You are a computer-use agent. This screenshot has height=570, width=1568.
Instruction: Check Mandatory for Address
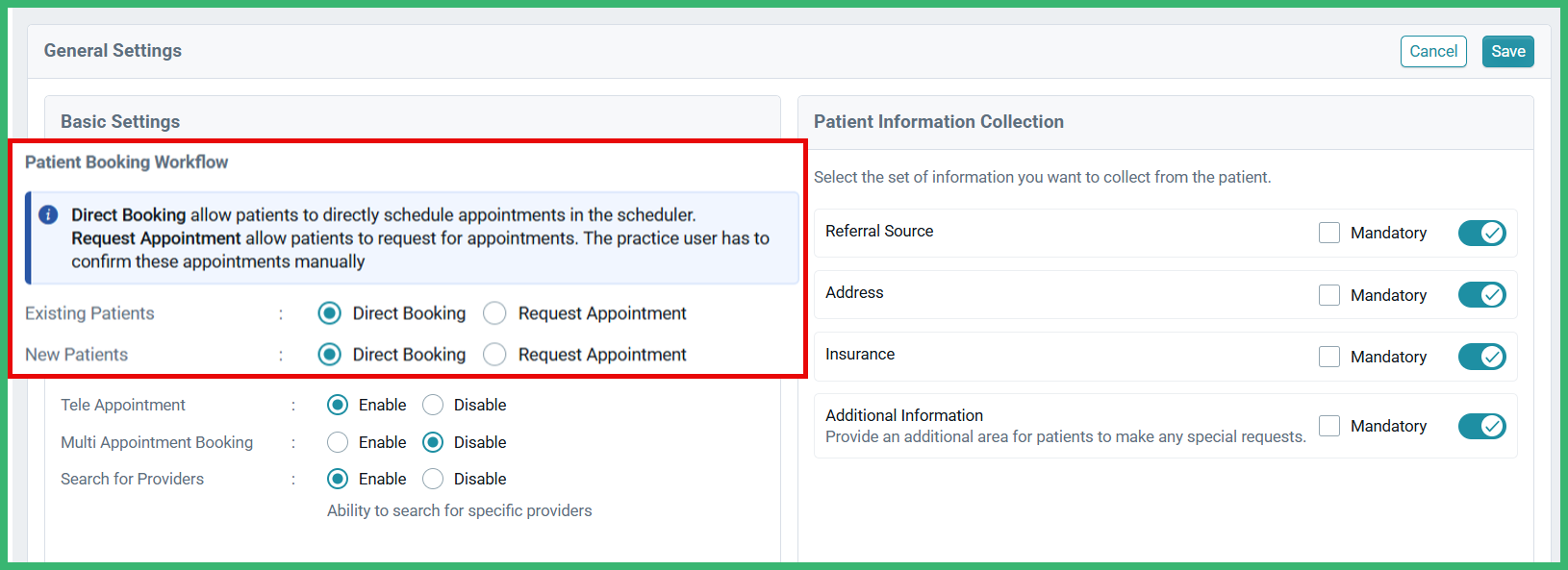1328,295
